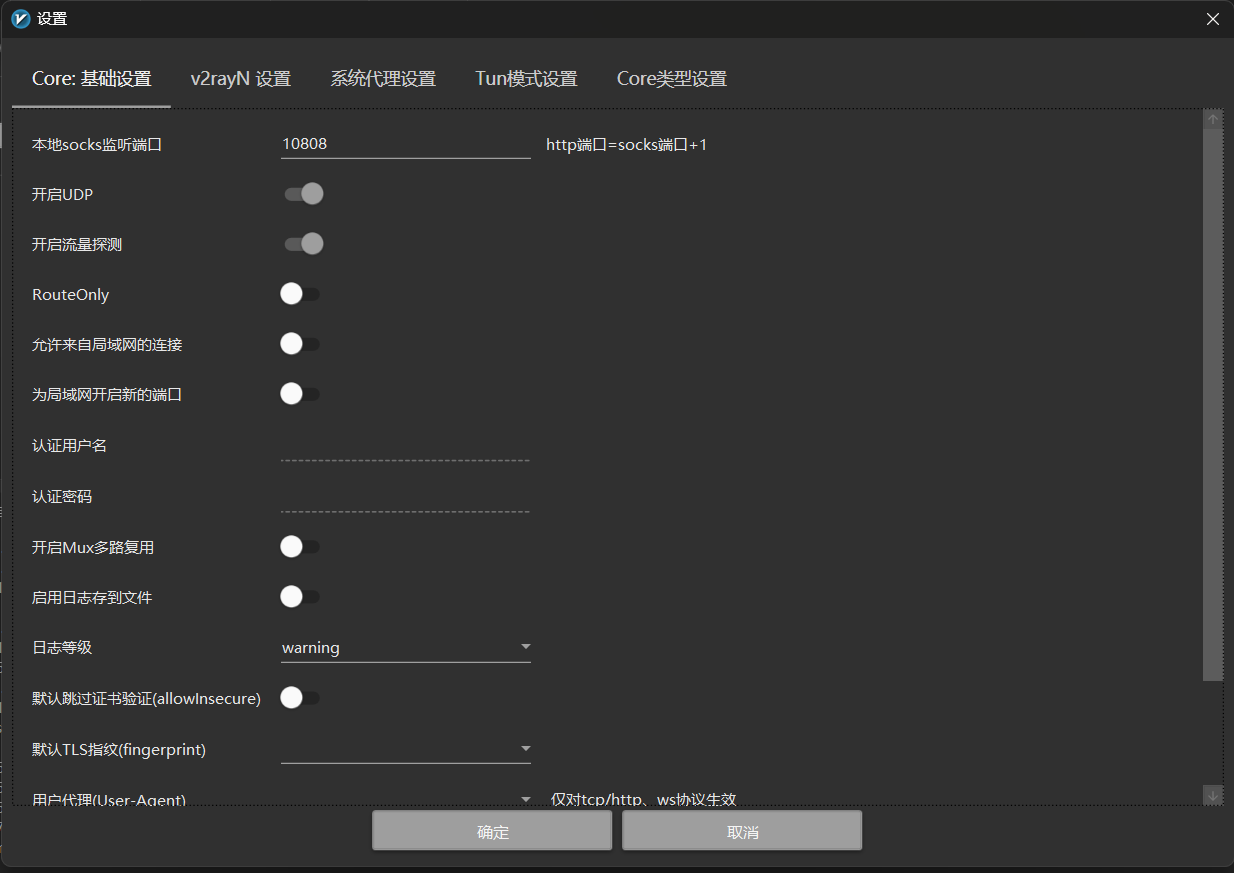Expand the 默认TLS指纹(fingerprint) dropdown

tap(405, 749)
